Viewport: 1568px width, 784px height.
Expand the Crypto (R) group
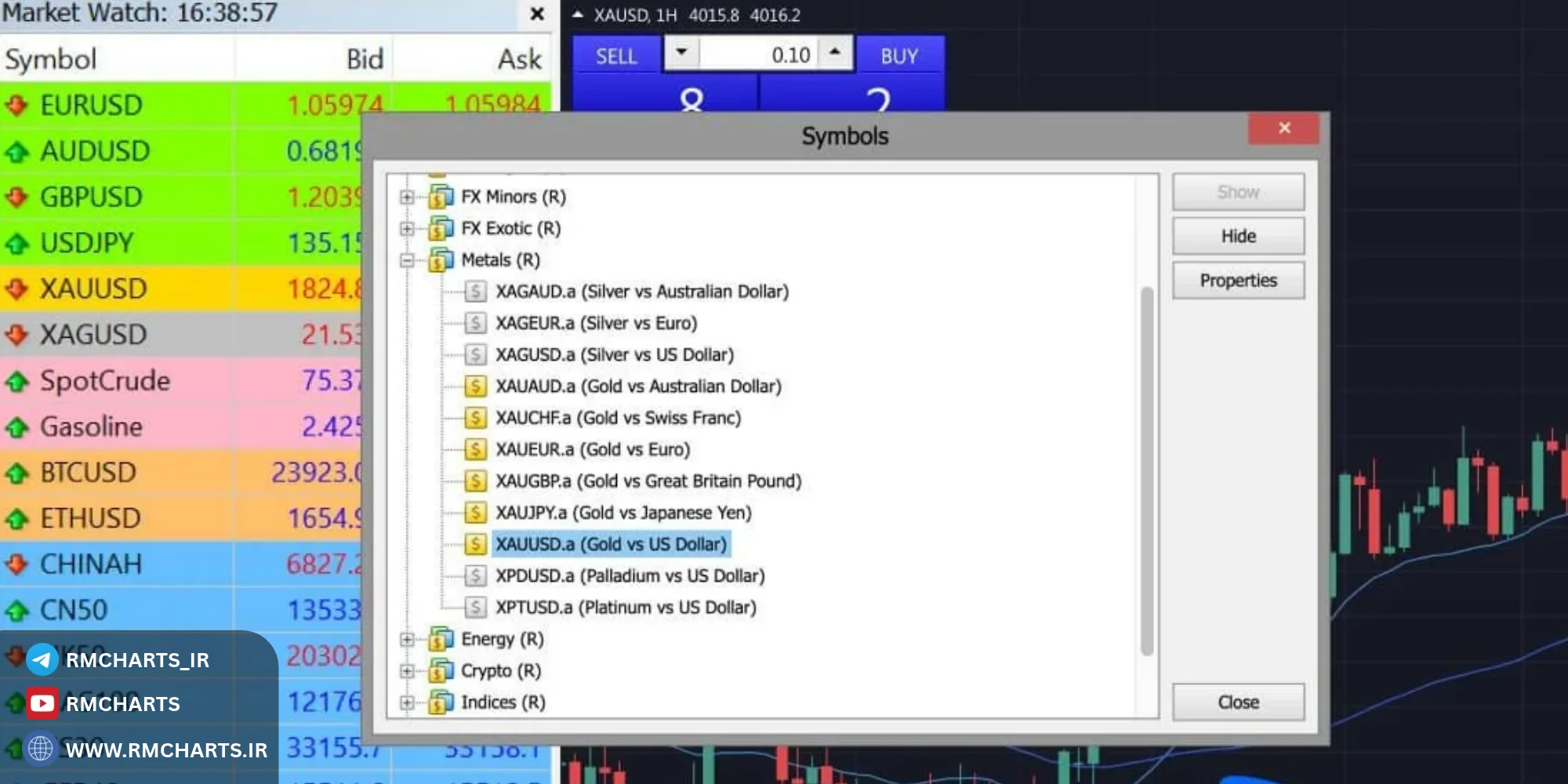coord(406,671)
